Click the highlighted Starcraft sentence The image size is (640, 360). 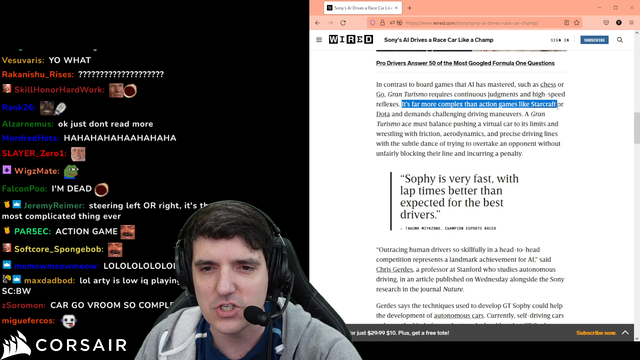(x=479, y=104)
